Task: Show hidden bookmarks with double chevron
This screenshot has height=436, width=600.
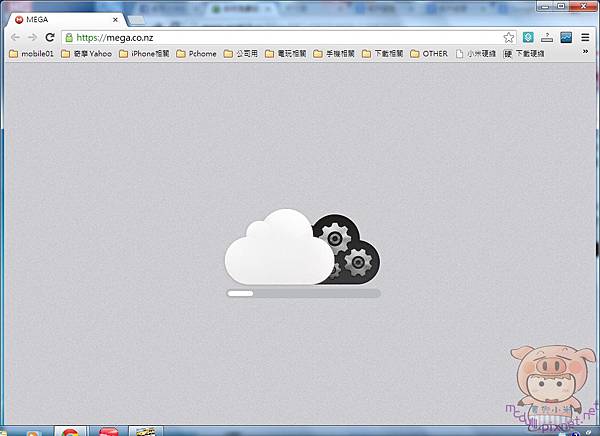Action: click(x=585, y=52)
